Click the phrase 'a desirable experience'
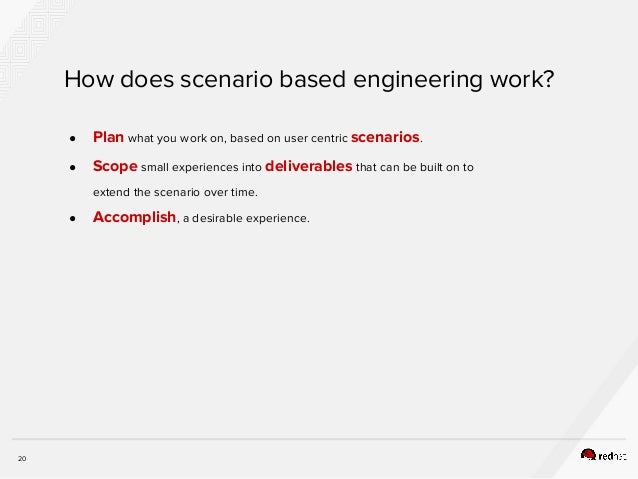The width and height of the screenshot is (638, 479). (245, 219)
